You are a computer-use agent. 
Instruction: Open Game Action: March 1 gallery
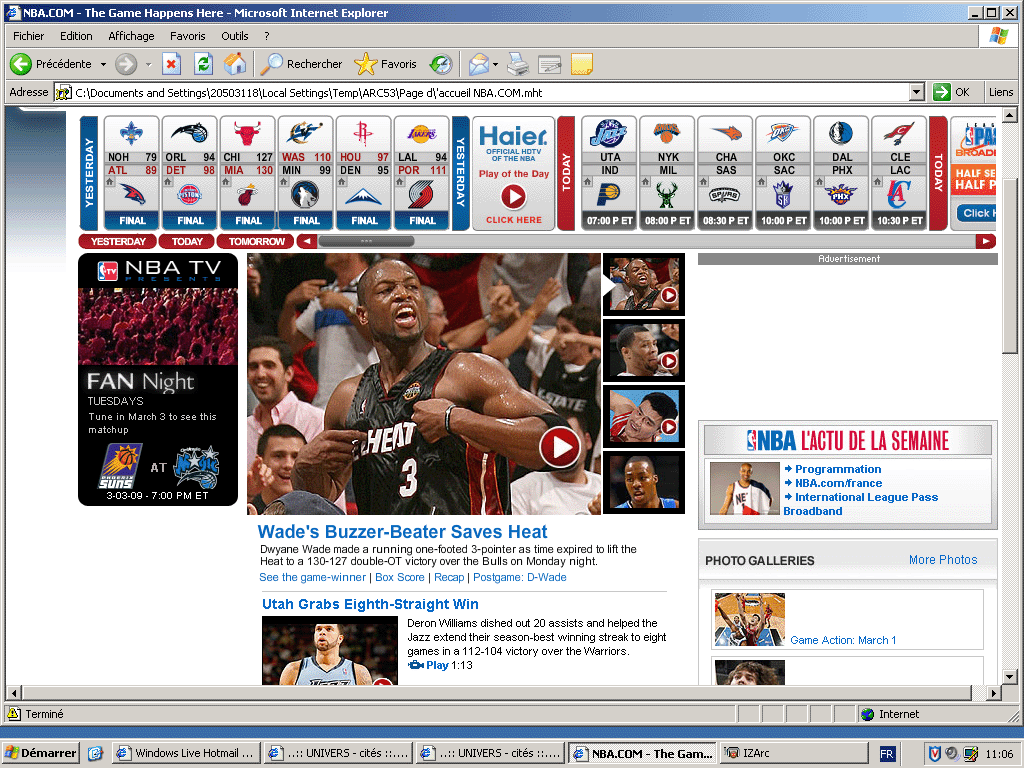pos(843,640)
